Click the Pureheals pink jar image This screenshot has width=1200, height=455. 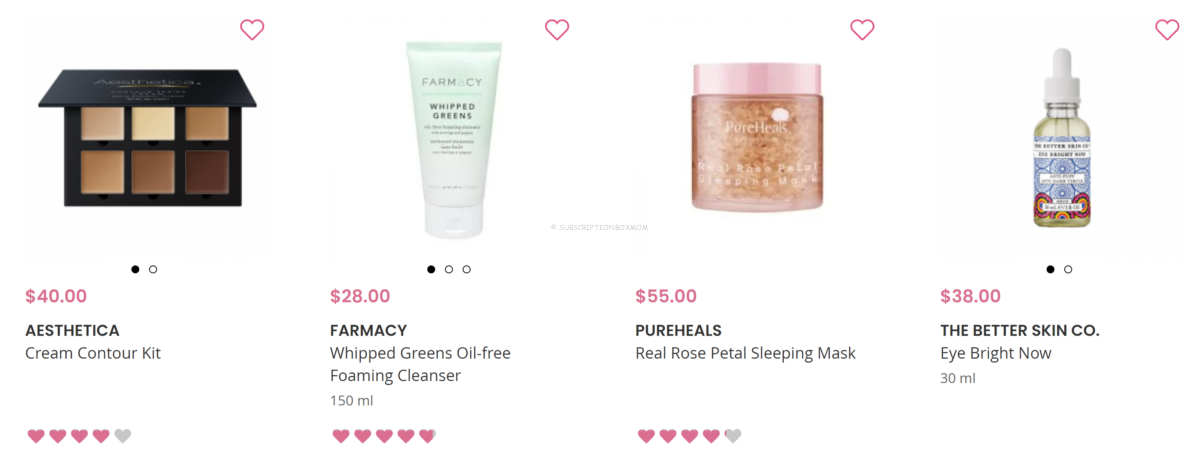[x=756, y=135]
